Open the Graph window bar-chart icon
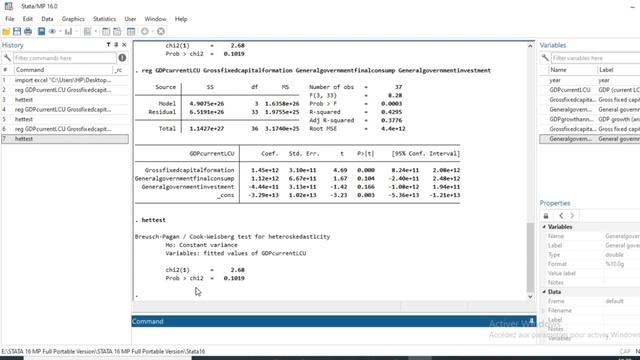The height and width of the screenshot is (360, 640). point(68,31)
